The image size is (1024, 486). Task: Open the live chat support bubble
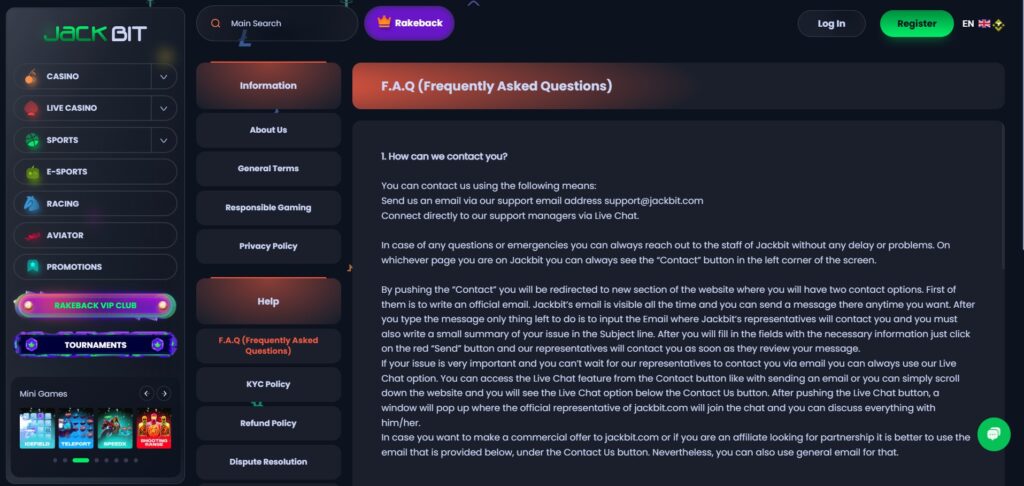(993, 434)
